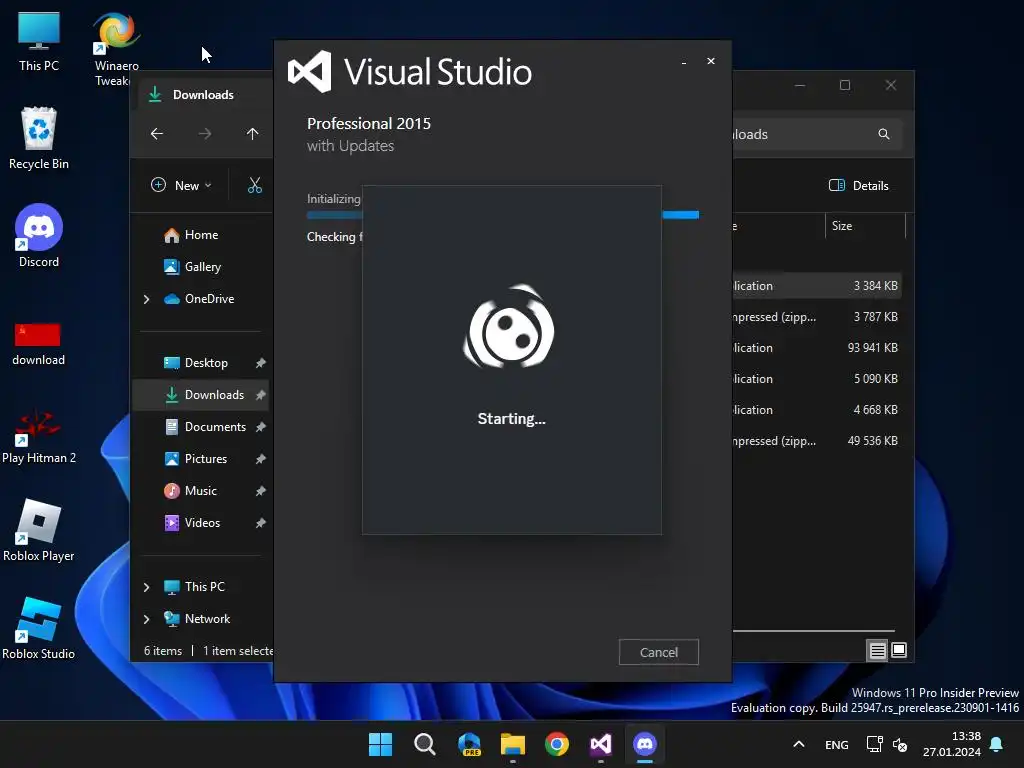Screen dimensions: 1024x768
Task: Open Microsoft Edge Preview from taskbar
Action: click(469, 744)
